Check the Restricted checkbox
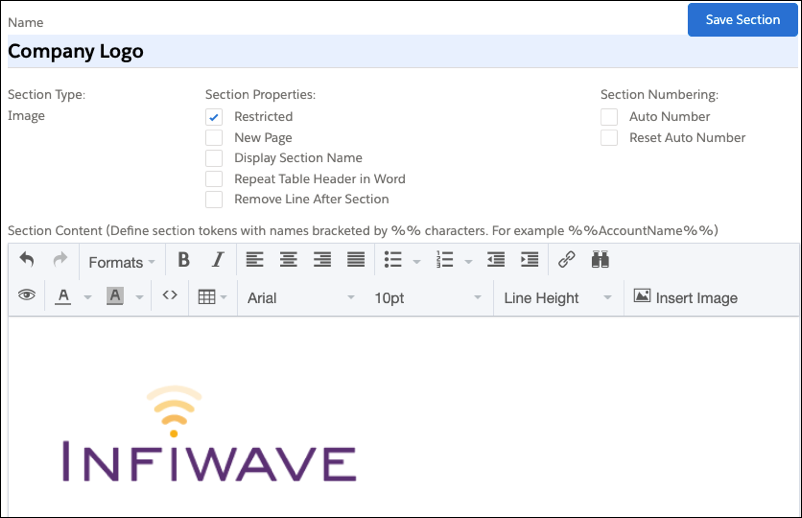802x518 pixels. pos(214,117)
